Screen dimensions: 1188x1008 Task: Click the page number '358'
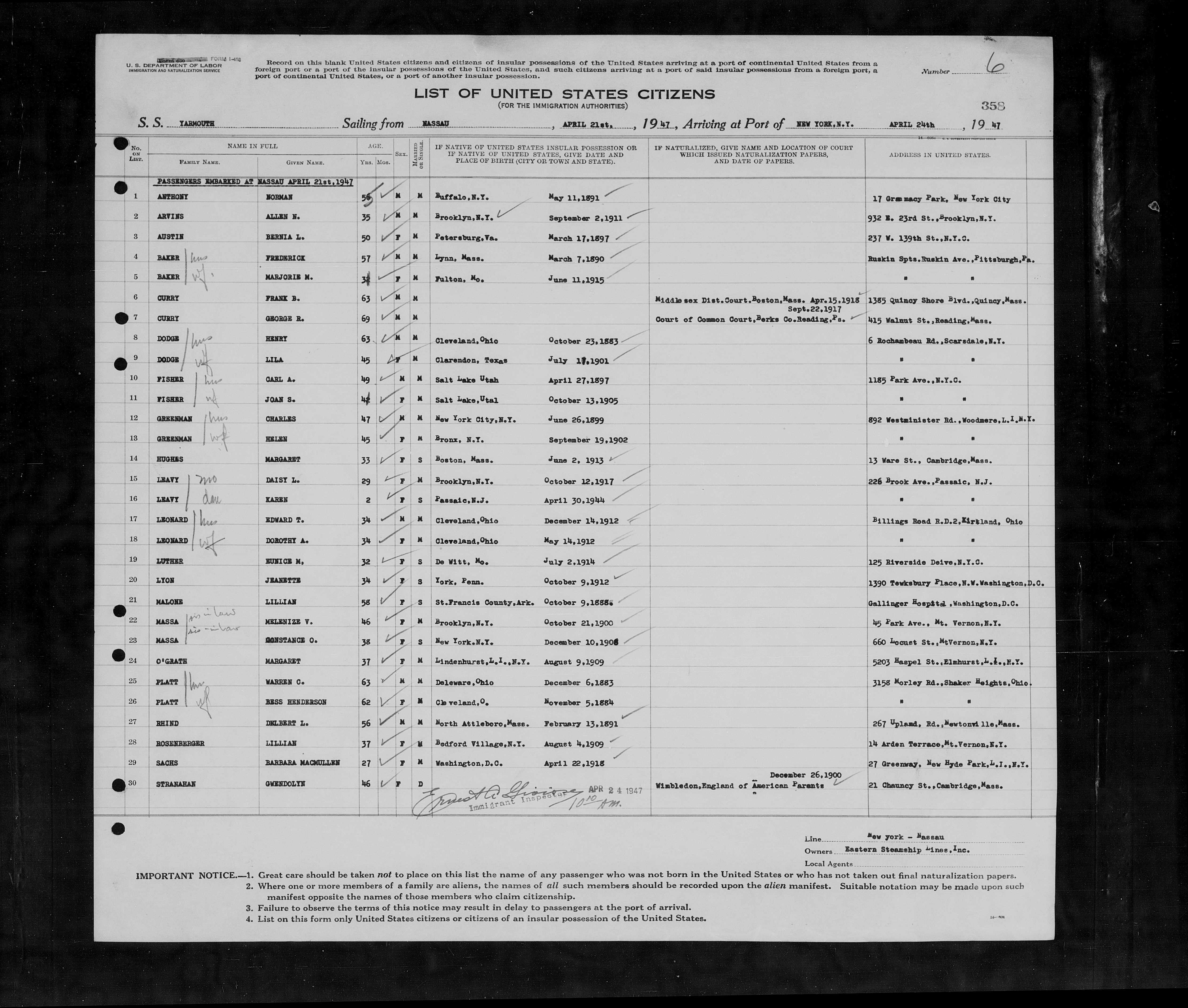pyautogui.click(x=993, y=106)
